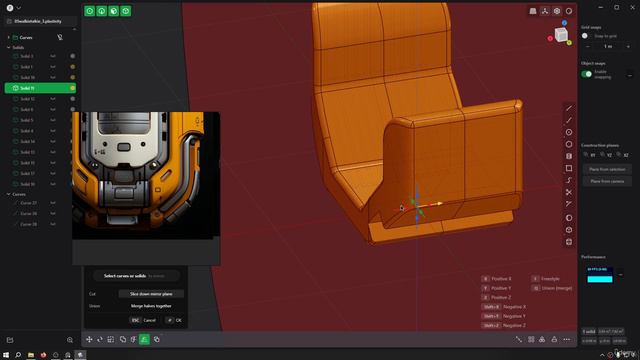Click the highlighted green Mirror command icon
640x360 pixels.
144,339
